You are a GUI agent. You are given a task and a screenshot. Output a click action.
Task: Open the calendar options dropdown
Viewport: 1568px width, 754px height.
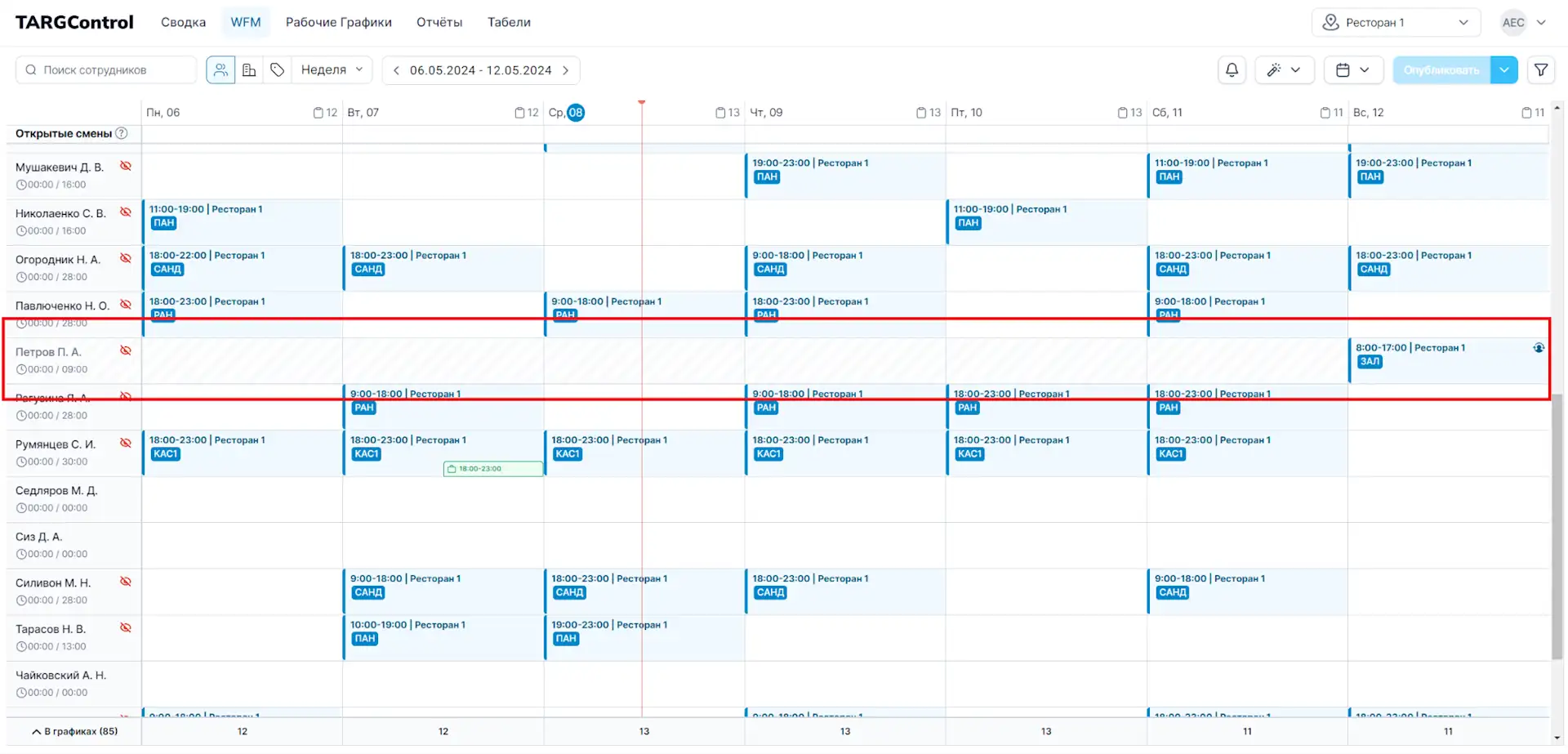tap(1353, 70)
